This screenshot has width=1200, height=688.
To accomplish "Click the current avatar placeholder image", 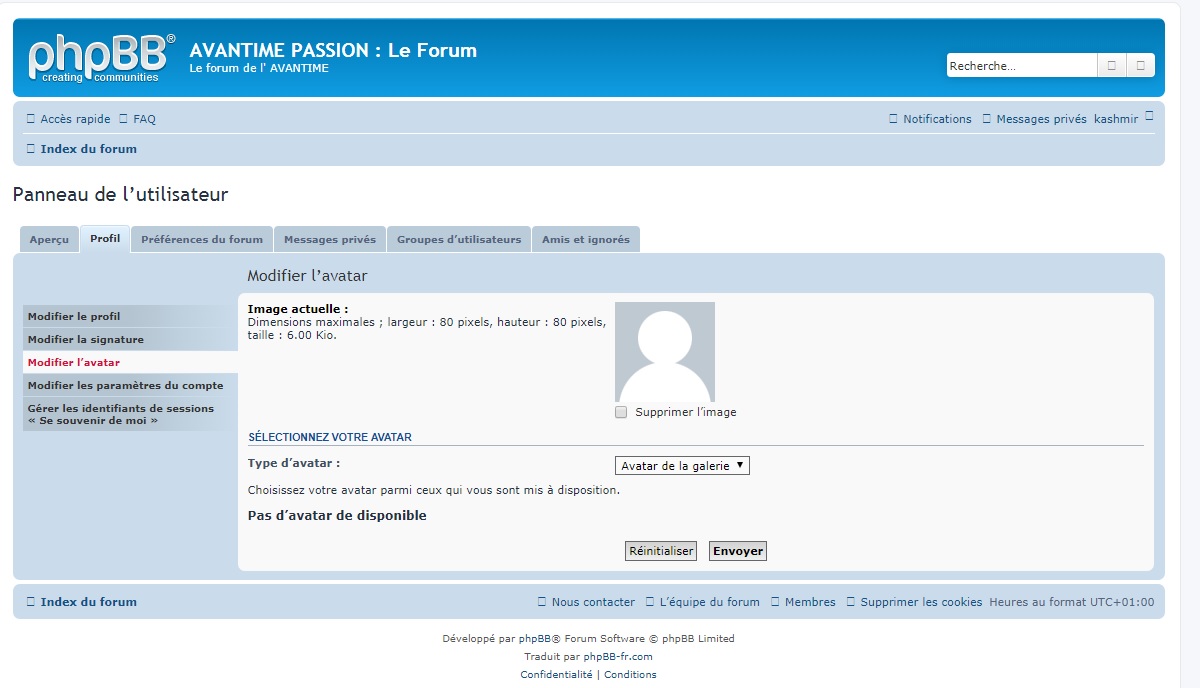I will pos(665,352).
